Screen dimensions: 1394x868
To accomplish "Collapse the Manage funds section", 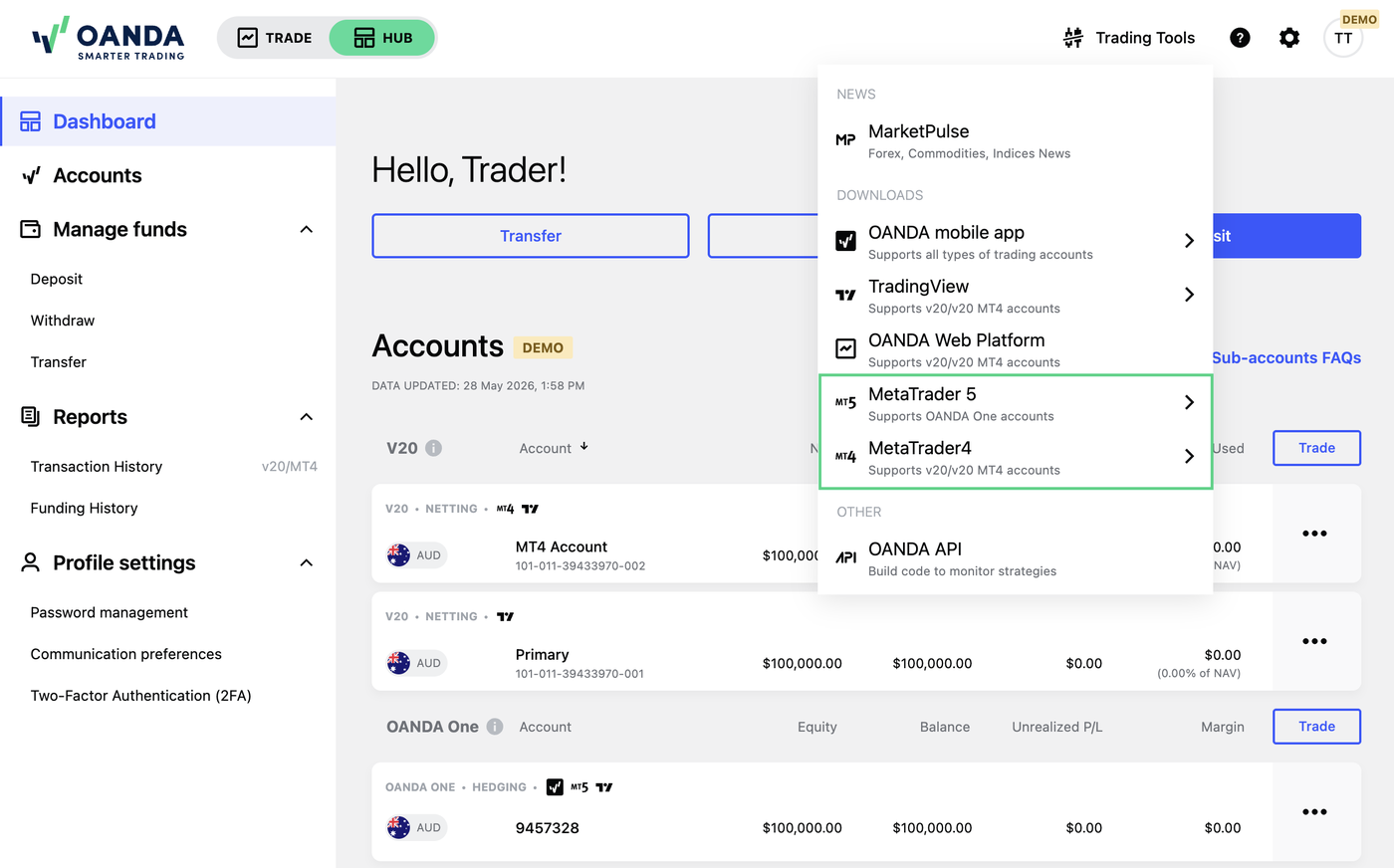I will coord(307,230).
